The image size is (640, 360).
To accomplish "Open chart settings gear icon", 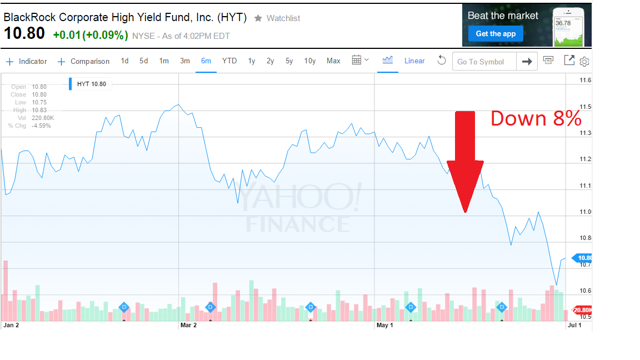I will 584,62.
